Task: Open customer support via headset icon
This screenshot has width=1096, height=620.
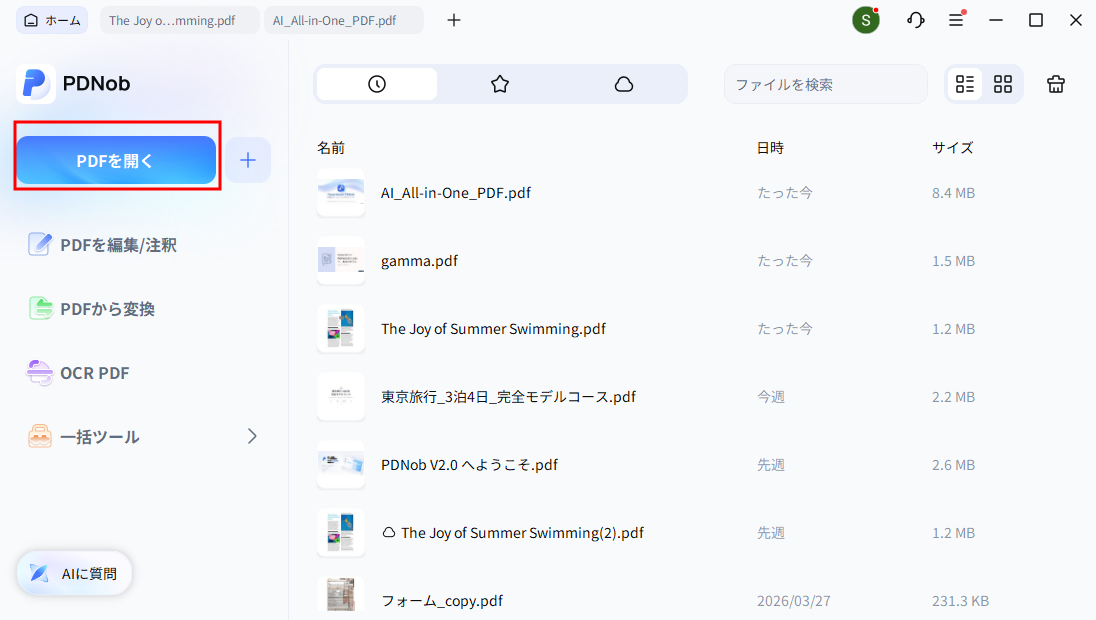Action: click(915, 19)
